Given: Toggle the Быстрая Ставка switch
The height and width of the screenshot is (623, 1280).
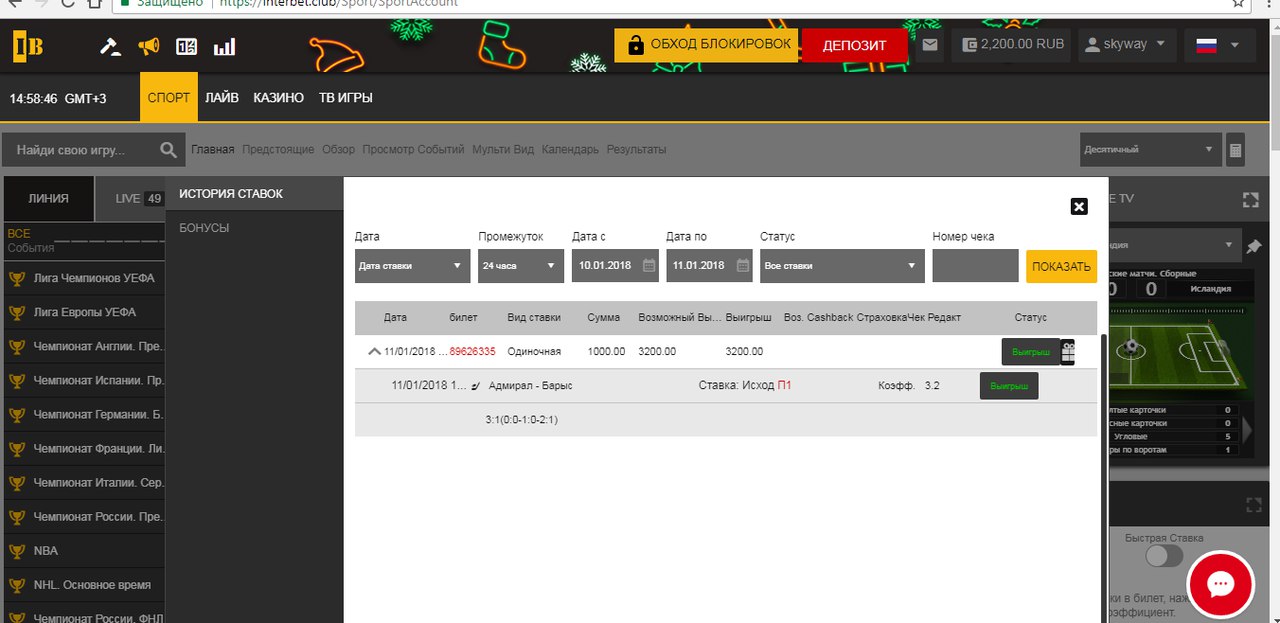Looking at the screenshot, I should (x=1164, y=556).
